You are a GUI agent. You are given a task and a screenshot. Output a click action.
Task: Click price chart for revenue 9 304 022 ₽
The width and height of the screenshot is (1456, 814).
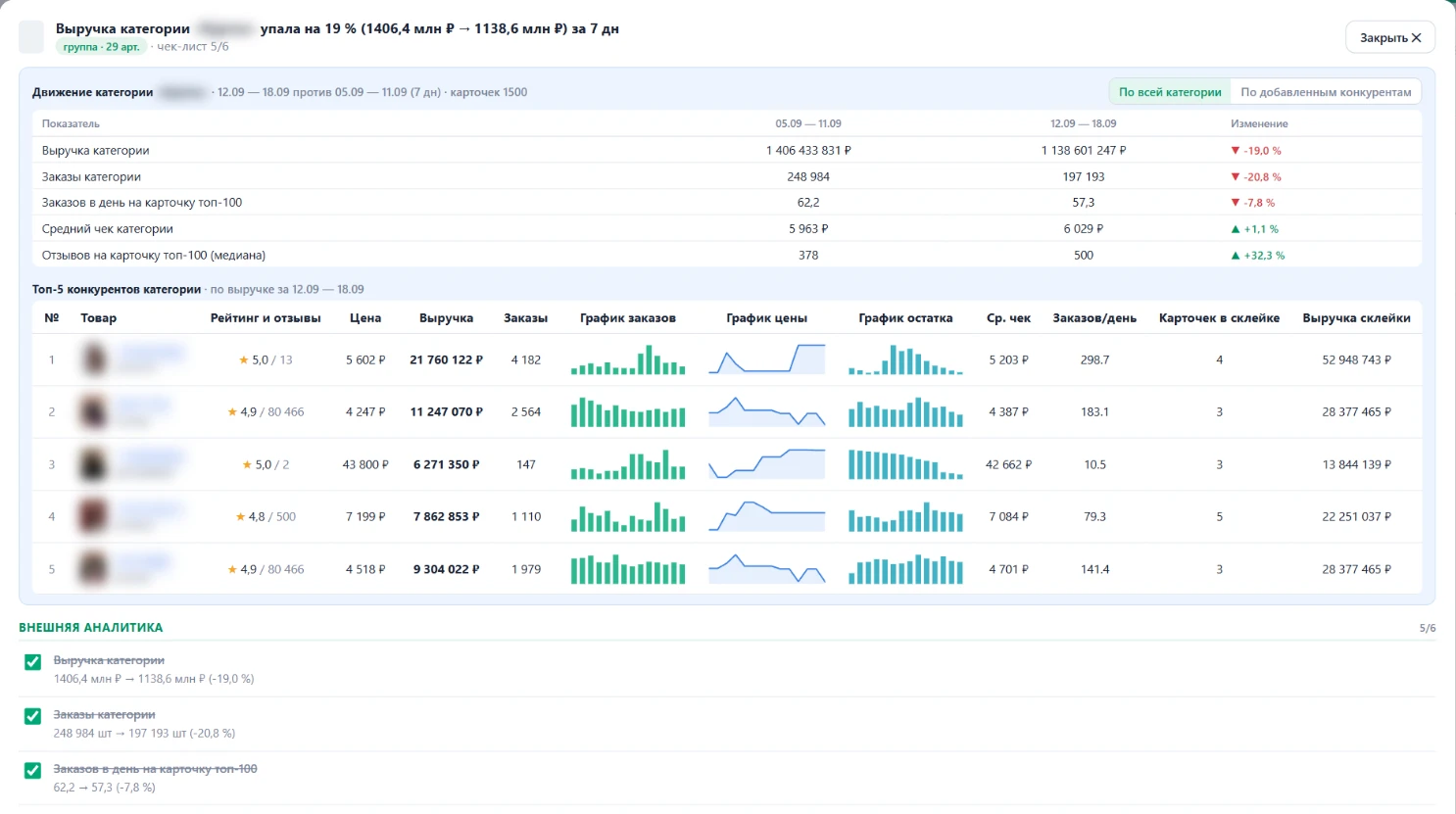pos(767,569)
